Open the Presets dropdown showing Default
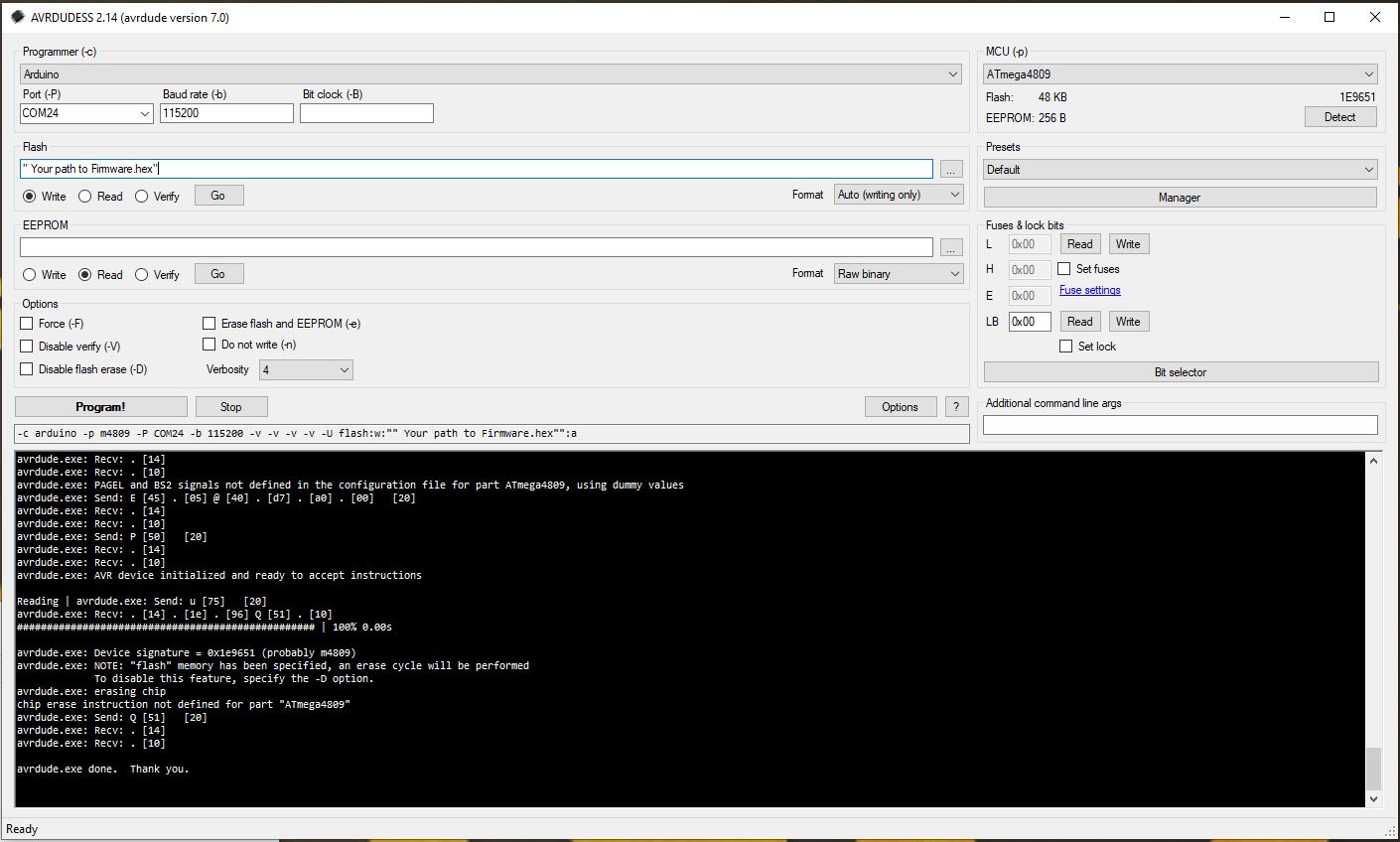This screenshot has width=1400, height=842. (x=1181, y=170)
